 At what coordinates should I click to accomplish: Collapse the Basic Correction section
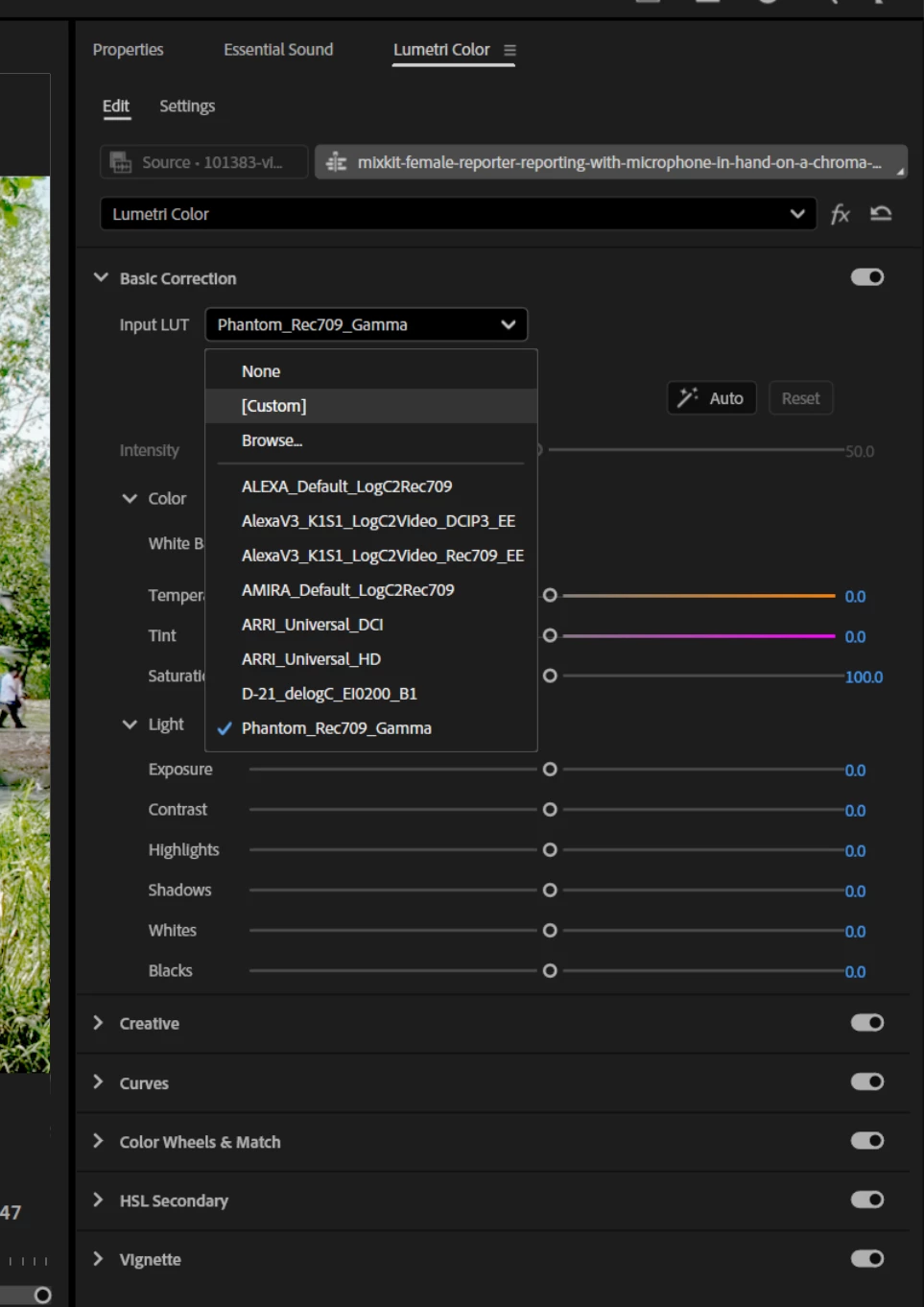tap(101, 277)
